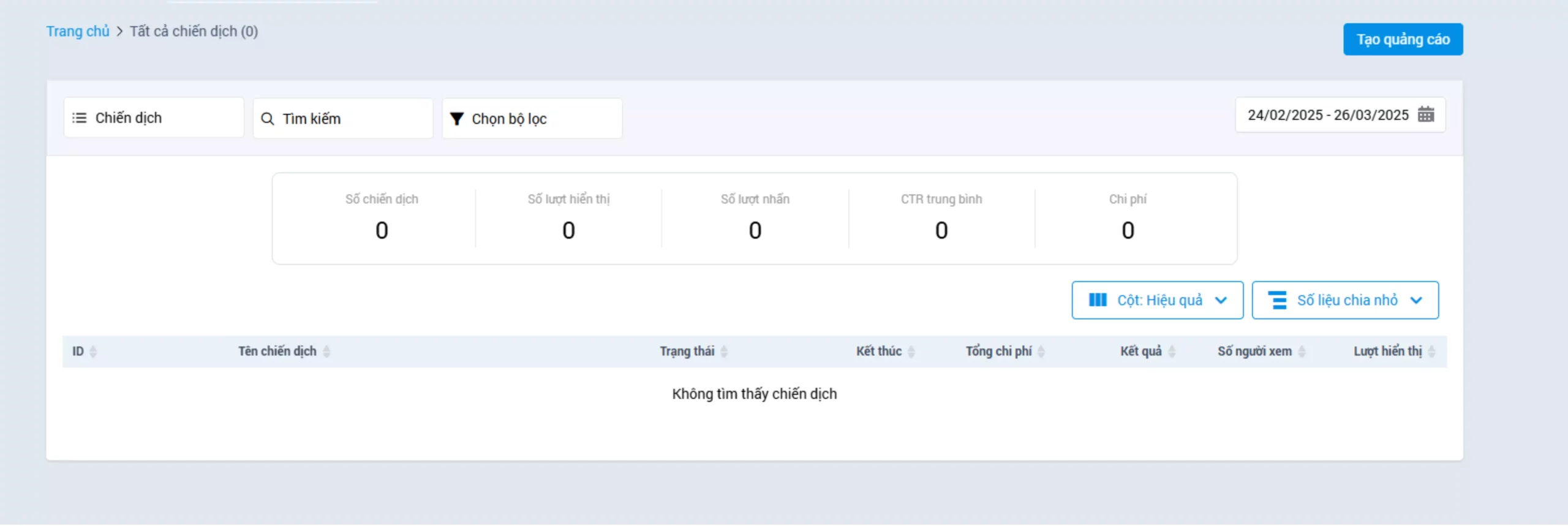1568x526 pixels.
Task: Open the Chiến dịch level selector
Action: point(154,118)
